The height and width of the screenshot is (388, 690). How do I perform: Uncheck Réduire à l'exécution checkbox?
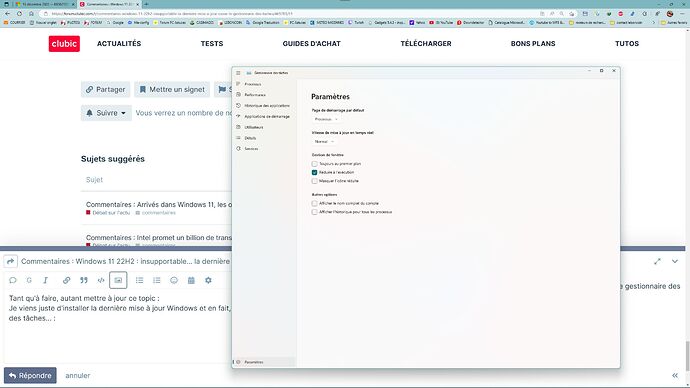[x=314, y=172]
